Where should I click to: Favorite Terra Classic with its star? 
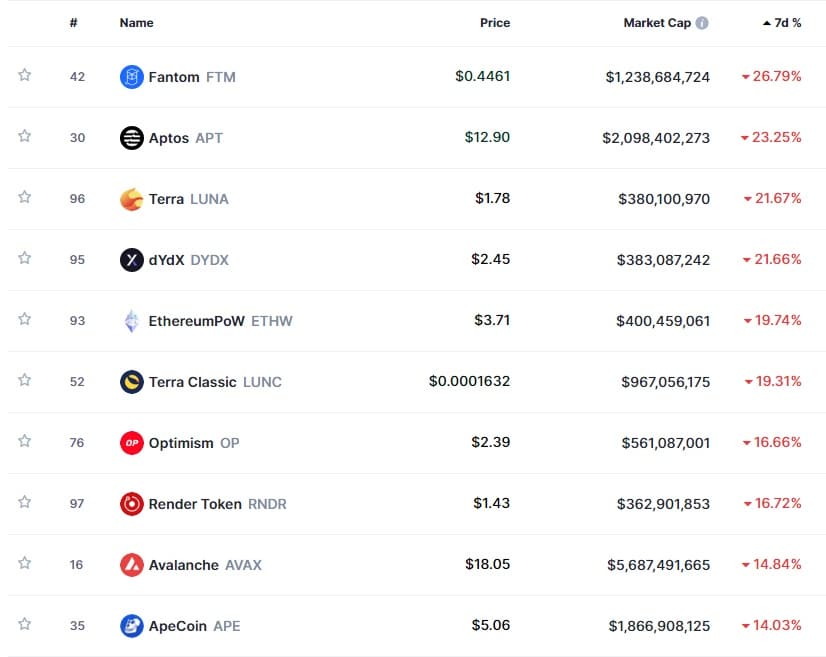pos(25,381)
